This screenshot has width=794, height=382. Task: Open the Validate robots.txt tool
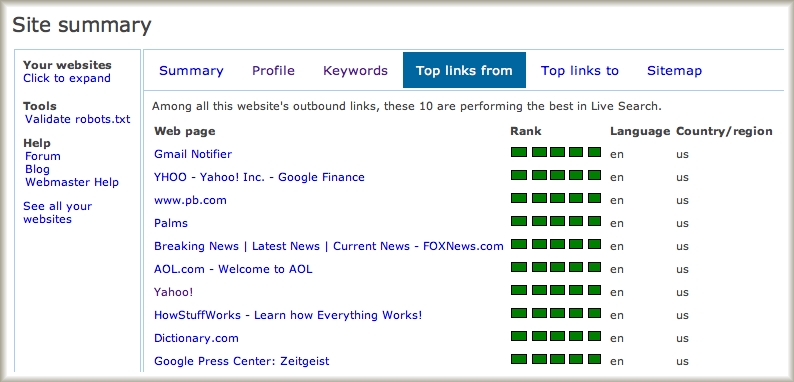(x=77, y=119)
